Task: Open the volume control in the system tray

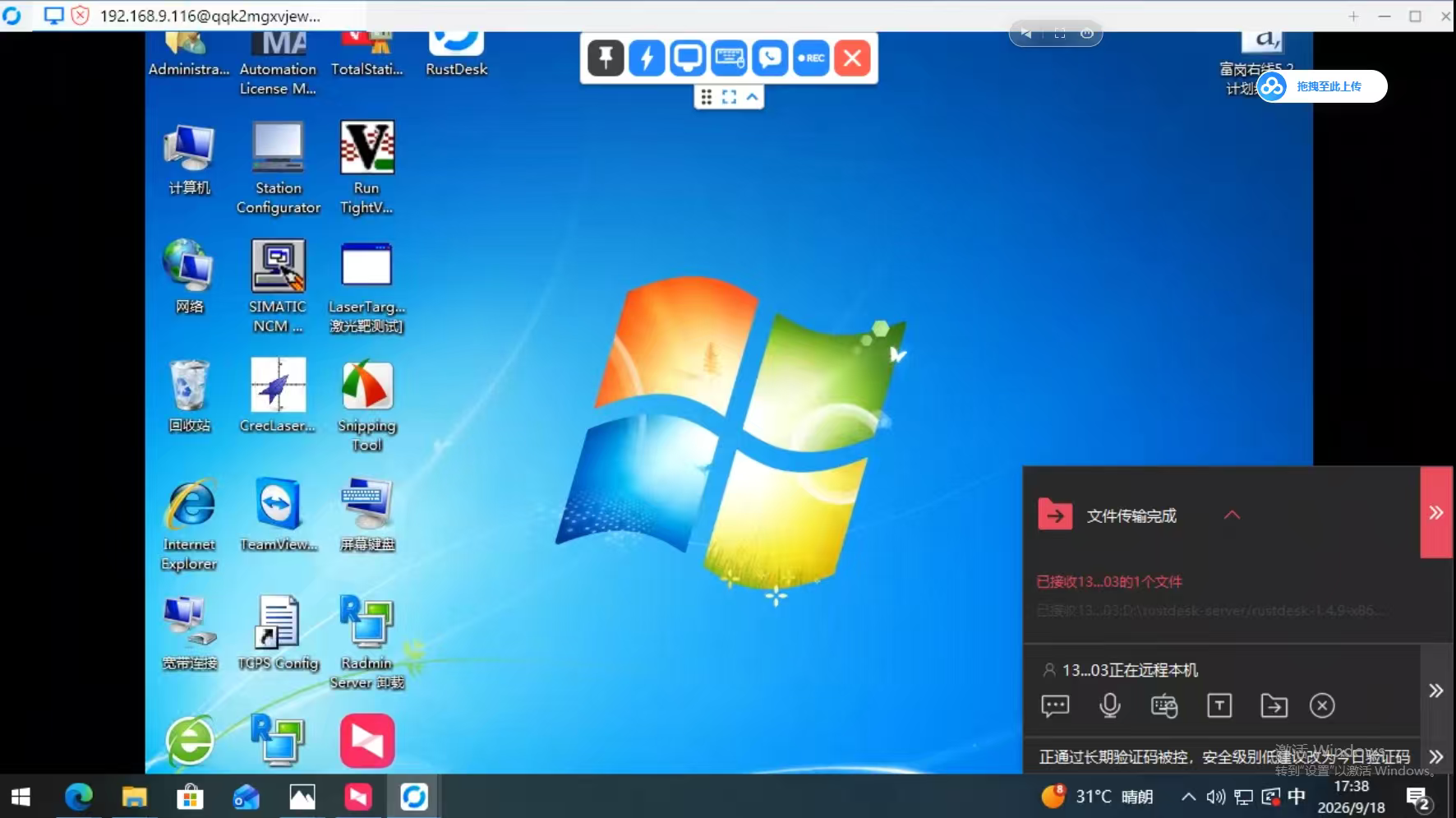Action: [1215, 796]
